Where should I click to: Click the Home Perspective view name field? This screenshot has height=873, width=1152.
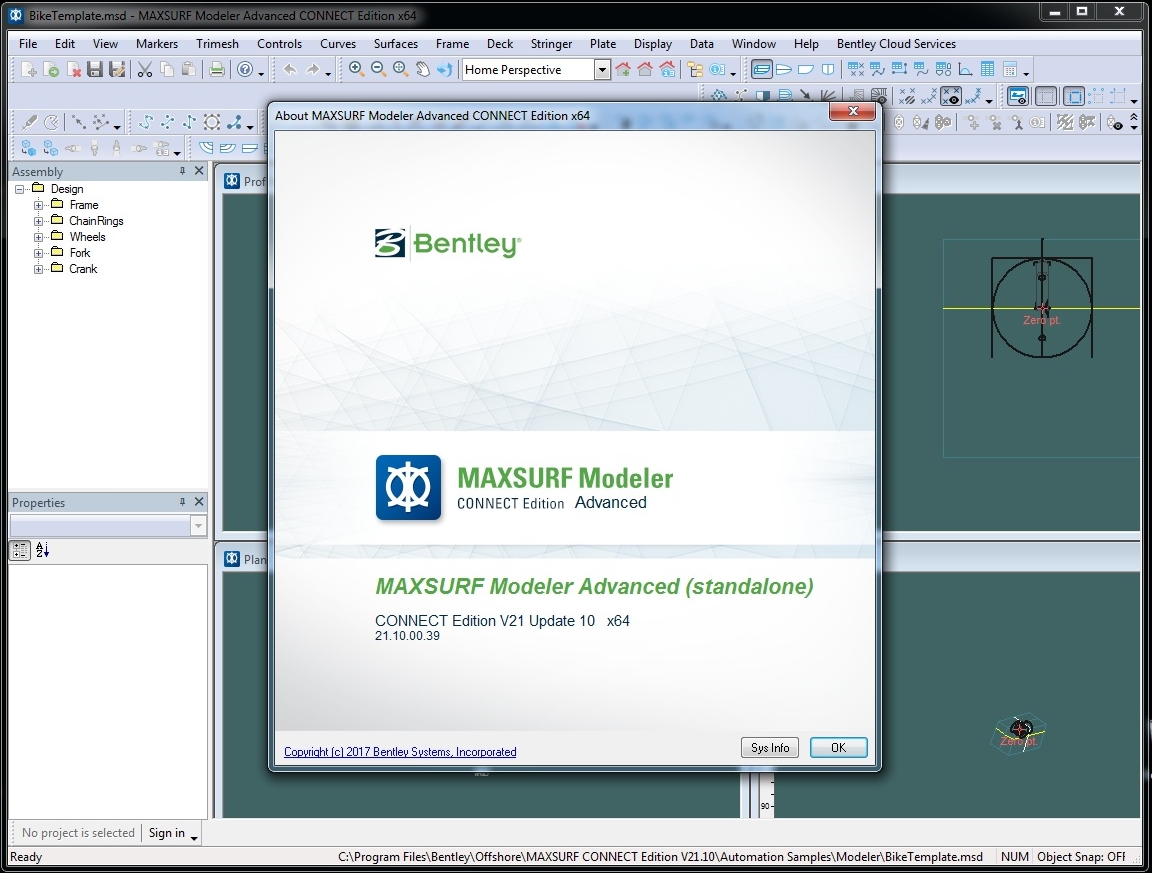pos(528,70)
